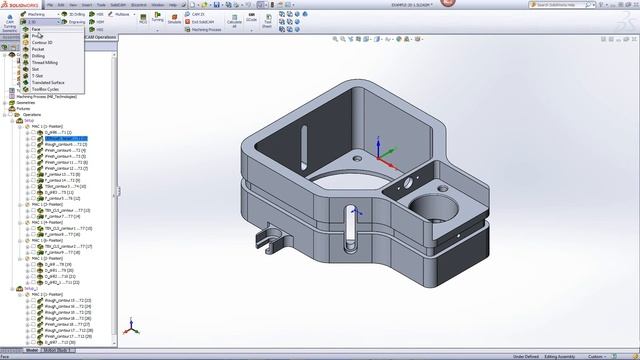
Task: Tick the checkbox of F_contour5 operation [12]
Action: [x=33, y=198]
